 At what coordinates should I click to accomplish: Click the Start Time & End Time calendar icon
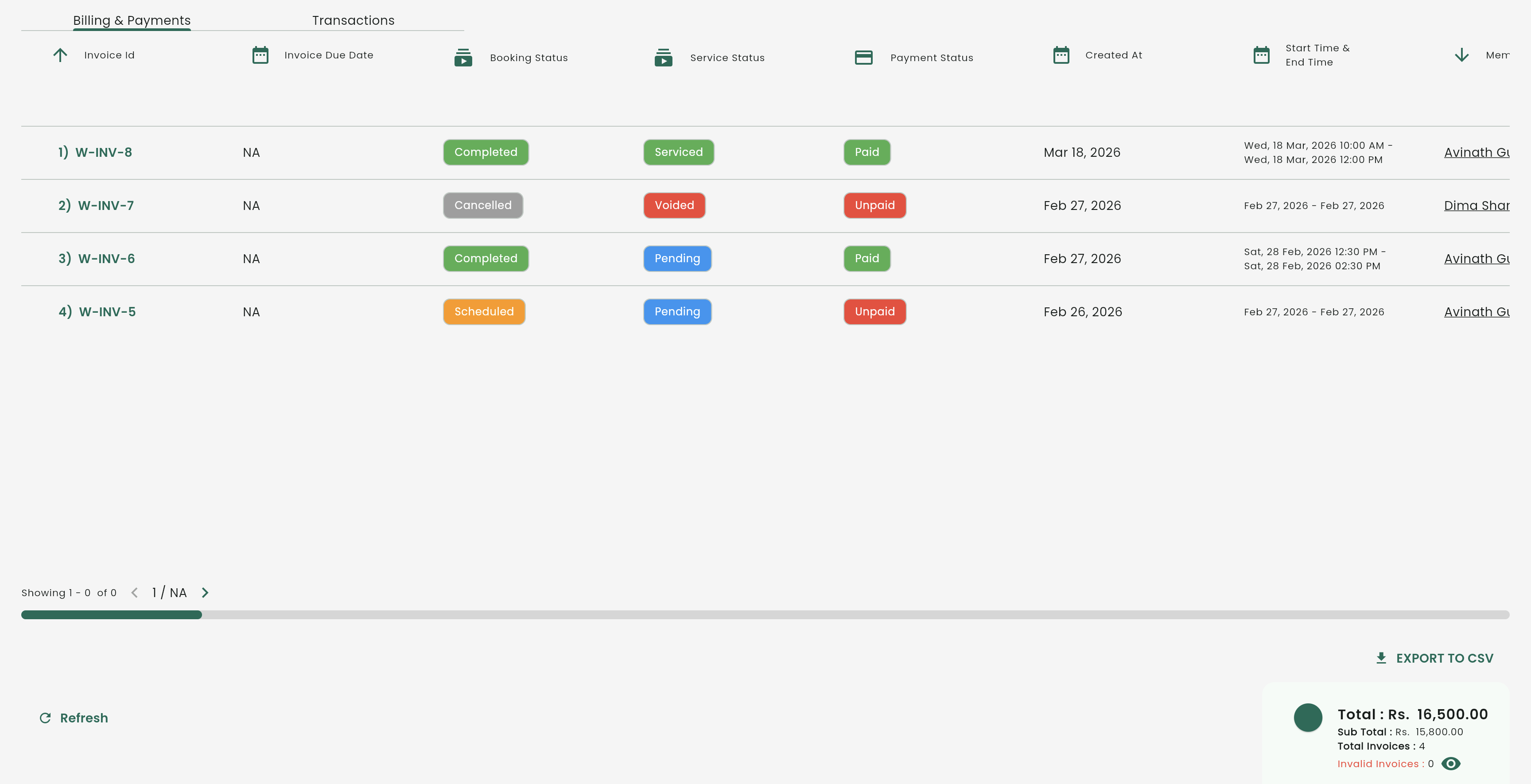tap(1261, 55)
